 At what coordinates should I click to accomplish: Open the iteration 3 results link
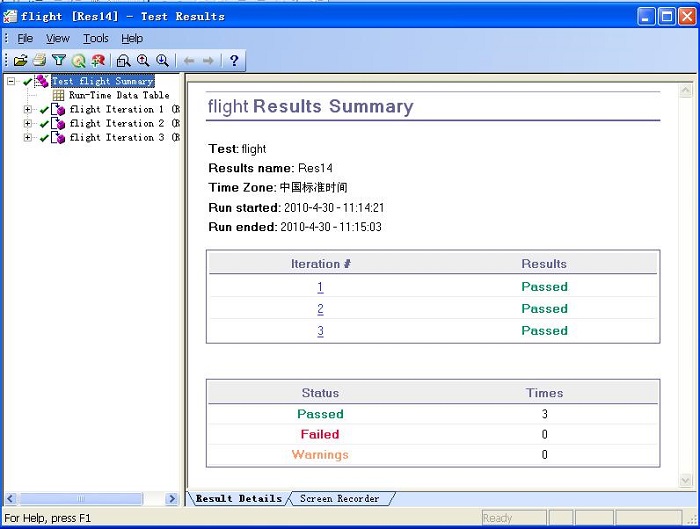(320, 331)
